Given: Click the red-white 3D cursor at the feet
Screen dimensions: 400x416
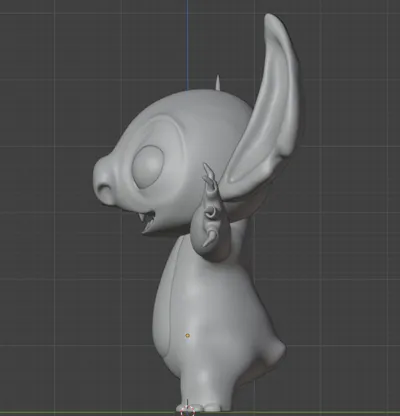Looking at the screenshot, I should (x=188, y=411).
